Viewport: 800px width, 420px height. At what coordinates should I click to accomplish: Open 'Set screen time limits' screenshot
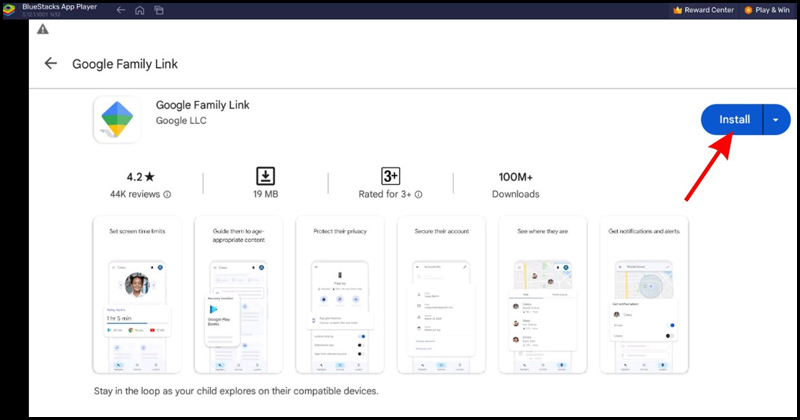click(x=137, y=295)
